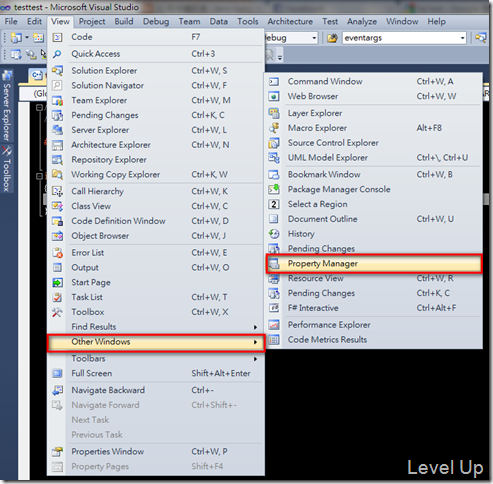Click the Solution Explorer icon
The height and width of the screenshot is (484, 493).
(57, 71)
